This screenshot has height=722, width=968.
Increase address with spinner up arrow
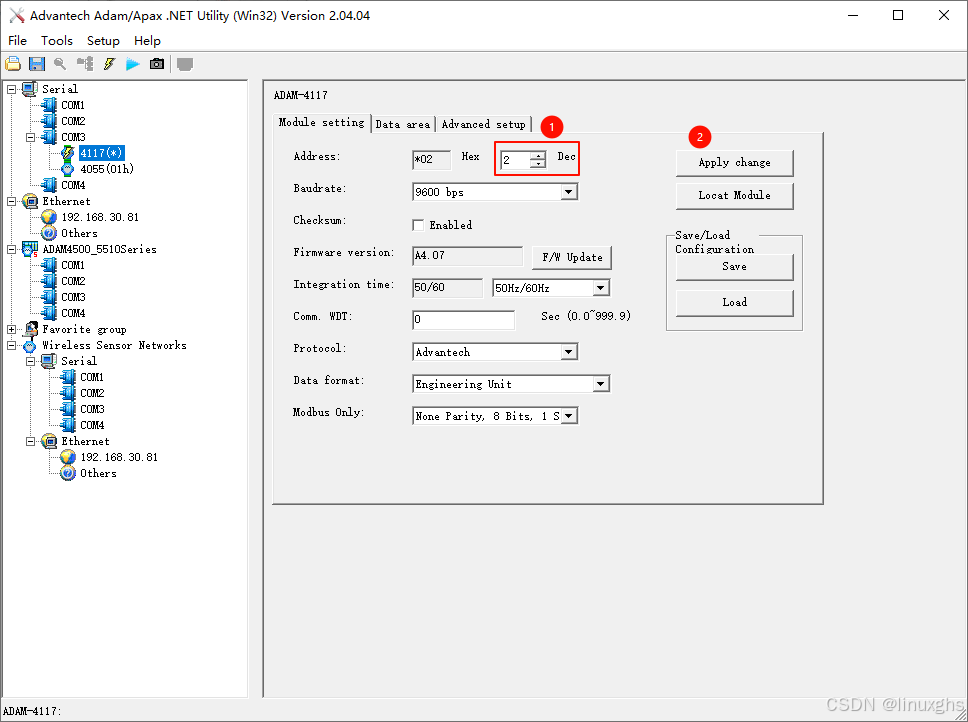[538, 156]
